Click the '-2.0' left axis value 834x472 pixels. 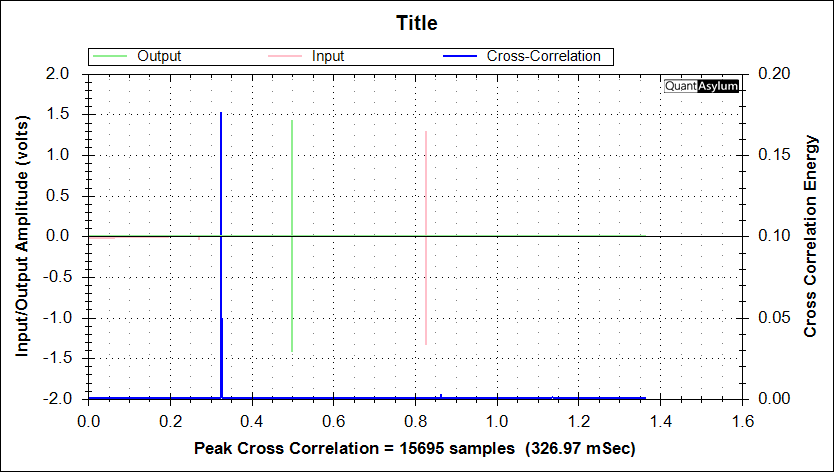tap(56, 399)
